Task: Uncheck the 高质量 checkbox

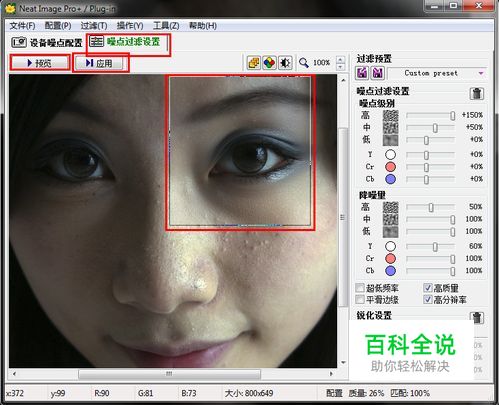Action: click(x=428, y=288)
